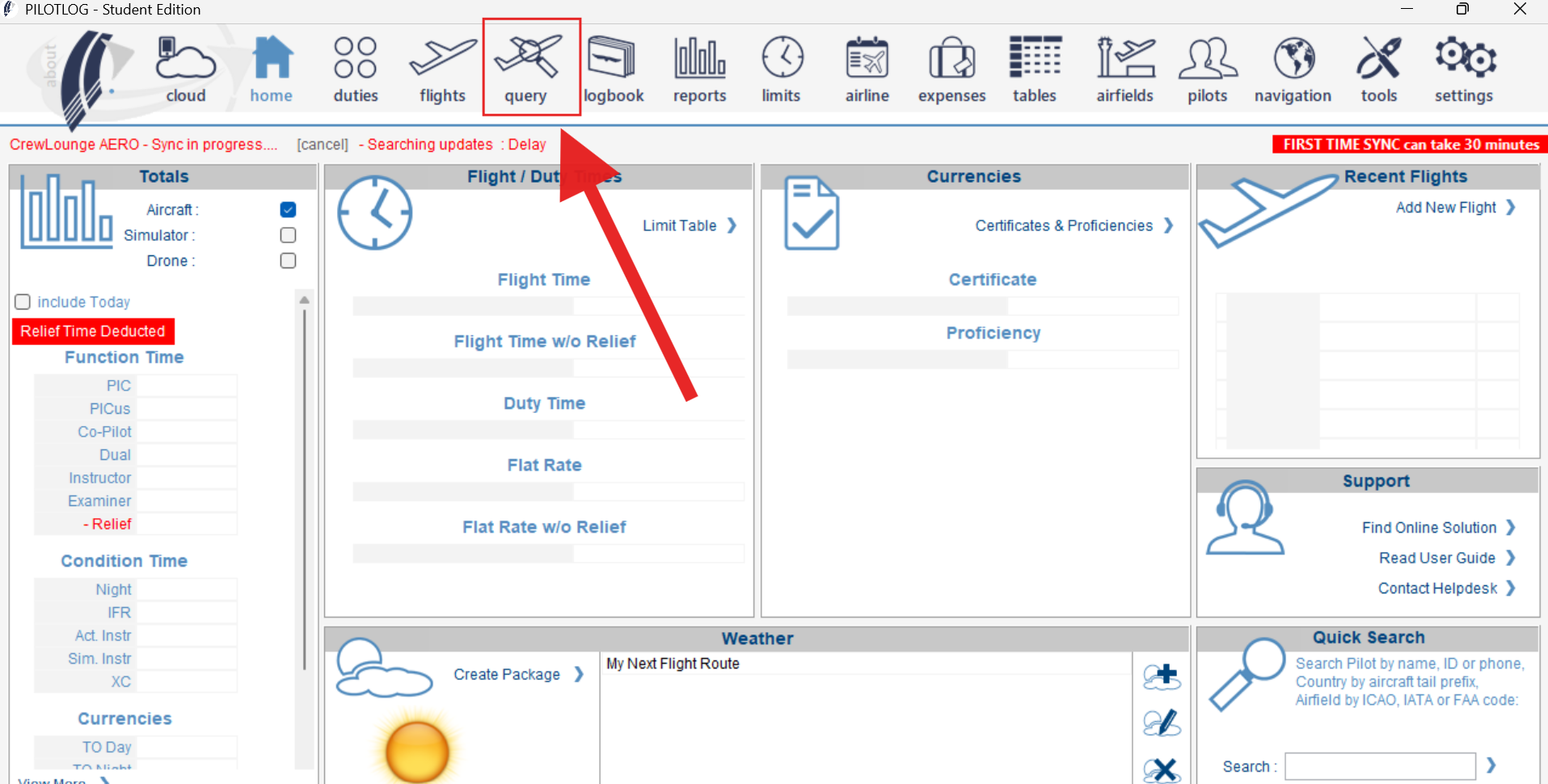This screenshot has height=784, width=1548.
Task: Open the expenses page
Action: (951, 70)
